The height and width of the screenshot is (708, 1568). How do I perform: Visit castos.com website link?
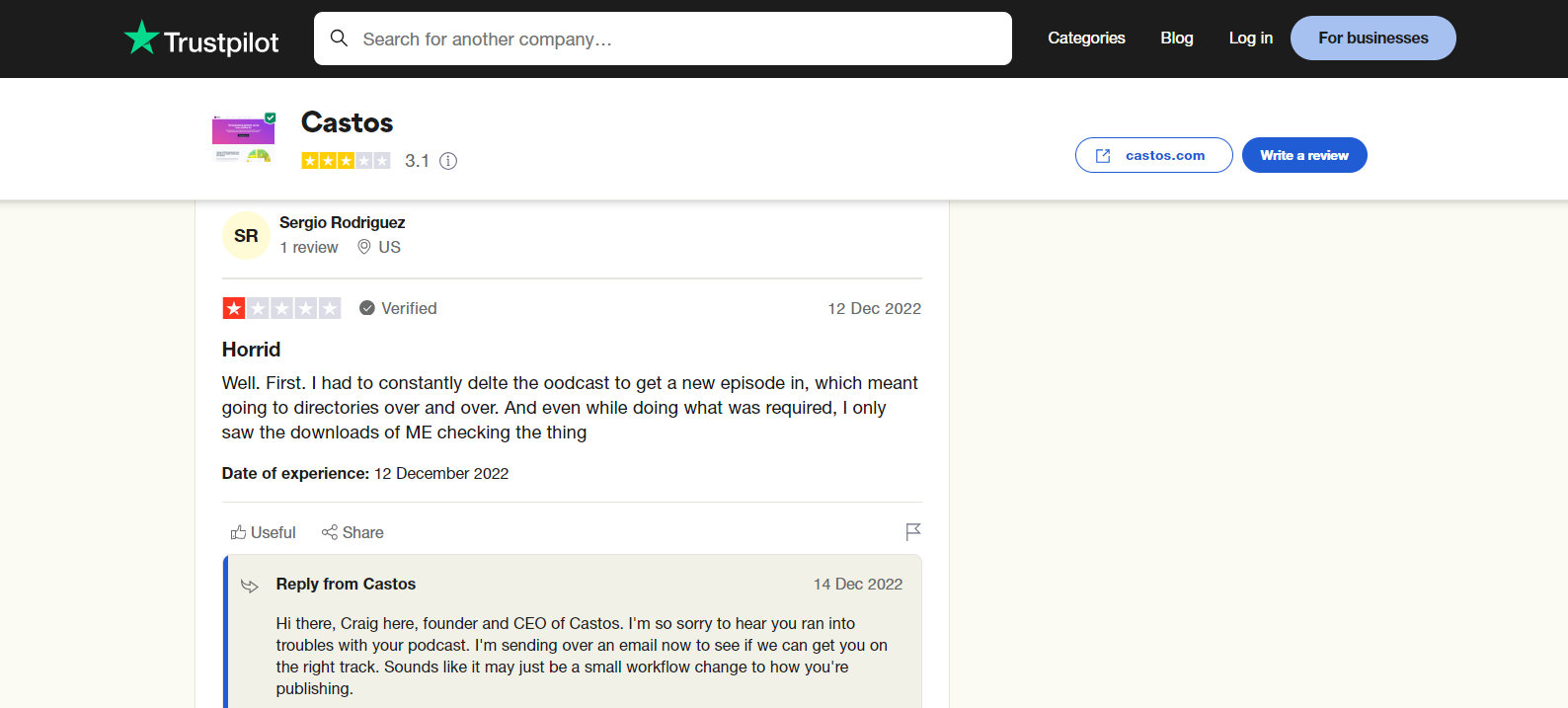[x=1153, y=155]
